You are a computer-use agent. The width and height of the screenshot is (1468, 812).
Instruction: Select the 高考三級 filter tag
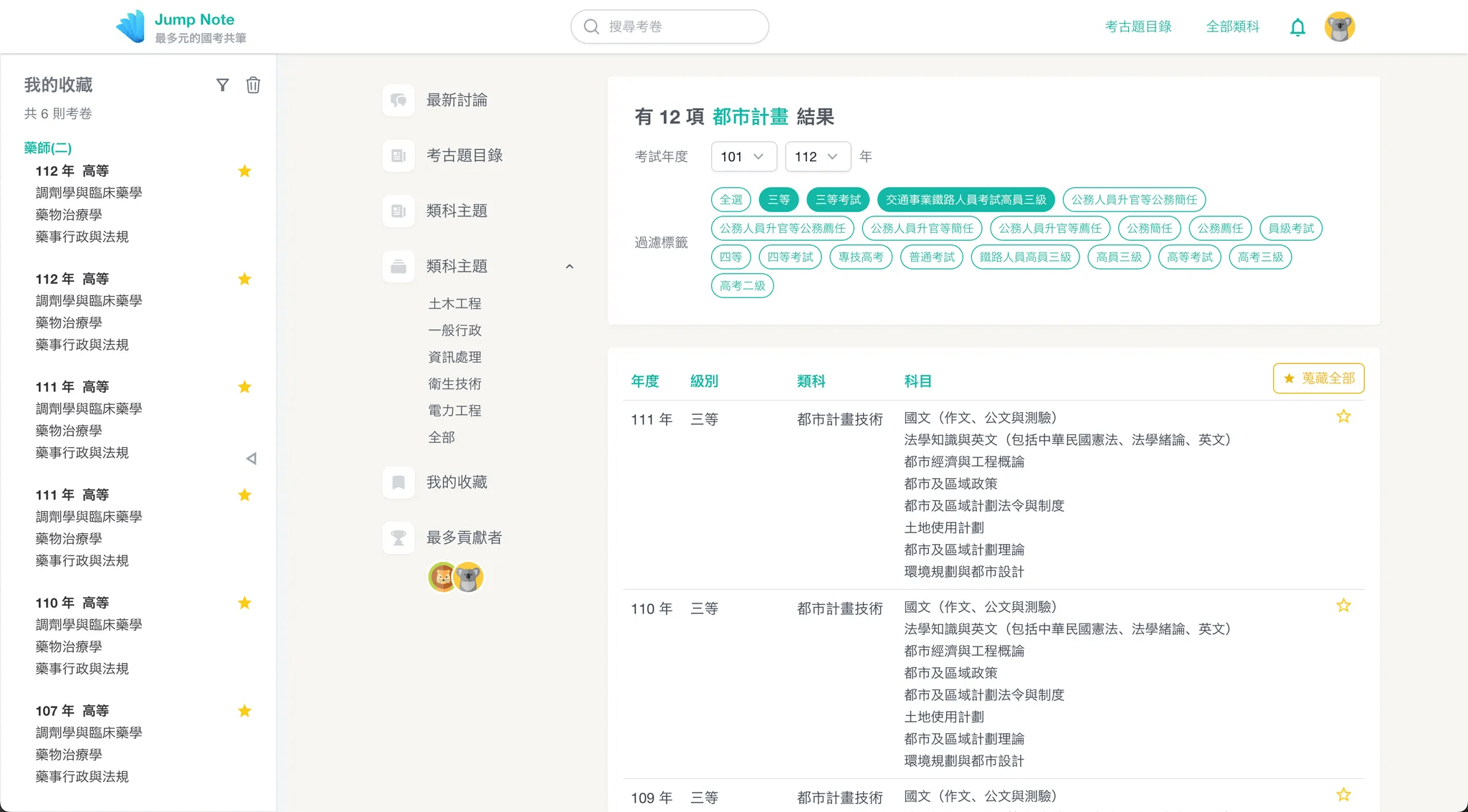click(x=1259, y=257)
